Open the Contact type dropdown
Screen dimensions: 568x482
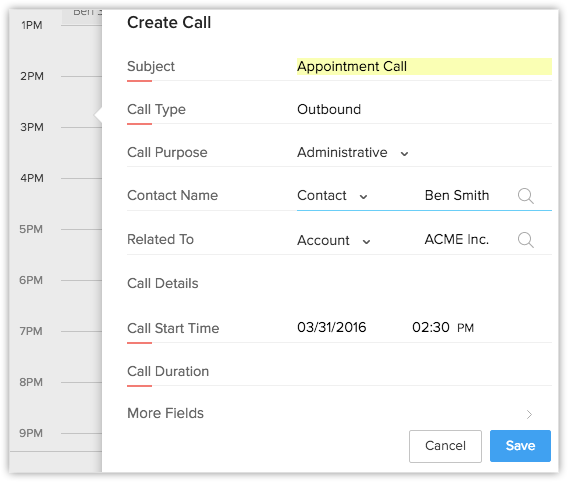332,196
